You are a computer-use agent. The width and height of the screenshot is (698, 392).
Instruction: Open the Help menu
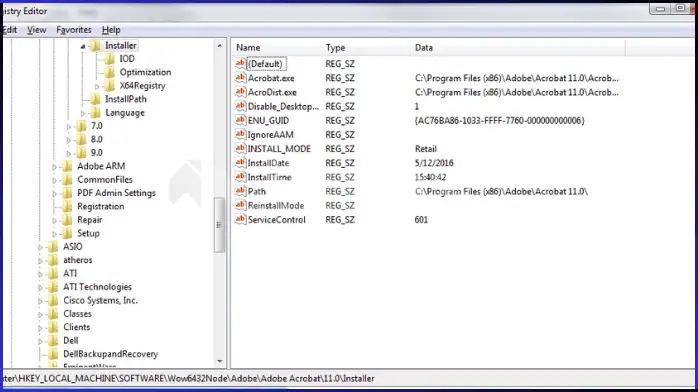(111, 30)
